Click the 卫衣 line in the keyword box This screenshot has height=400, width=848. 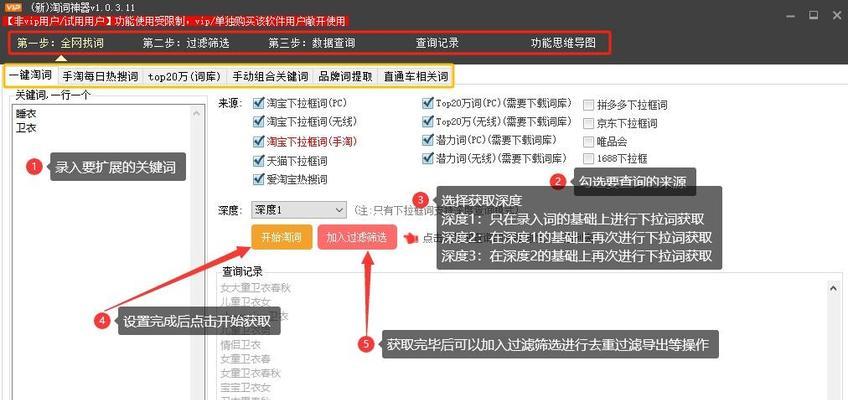(x=26, y=128)
